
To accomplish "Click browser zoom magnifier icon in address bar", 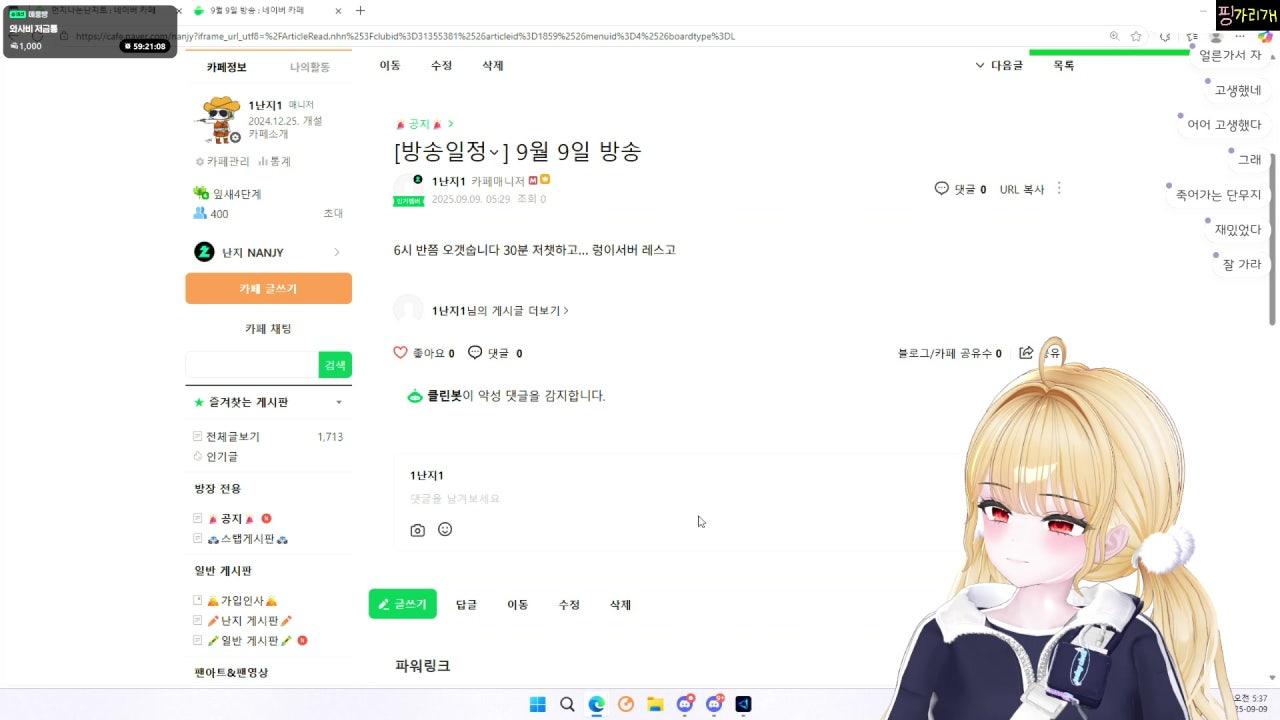I will [1114, 36].
